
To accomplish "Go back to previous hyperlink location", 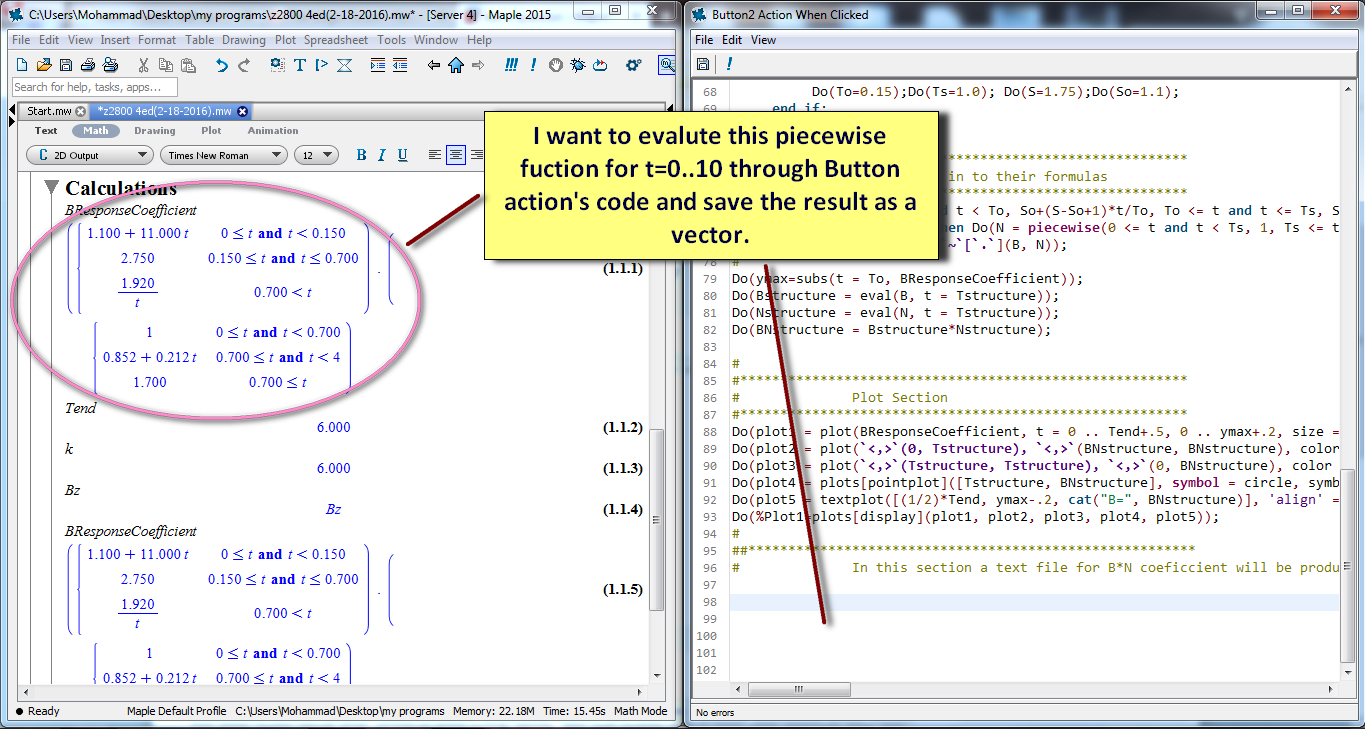I will (434, 65).
